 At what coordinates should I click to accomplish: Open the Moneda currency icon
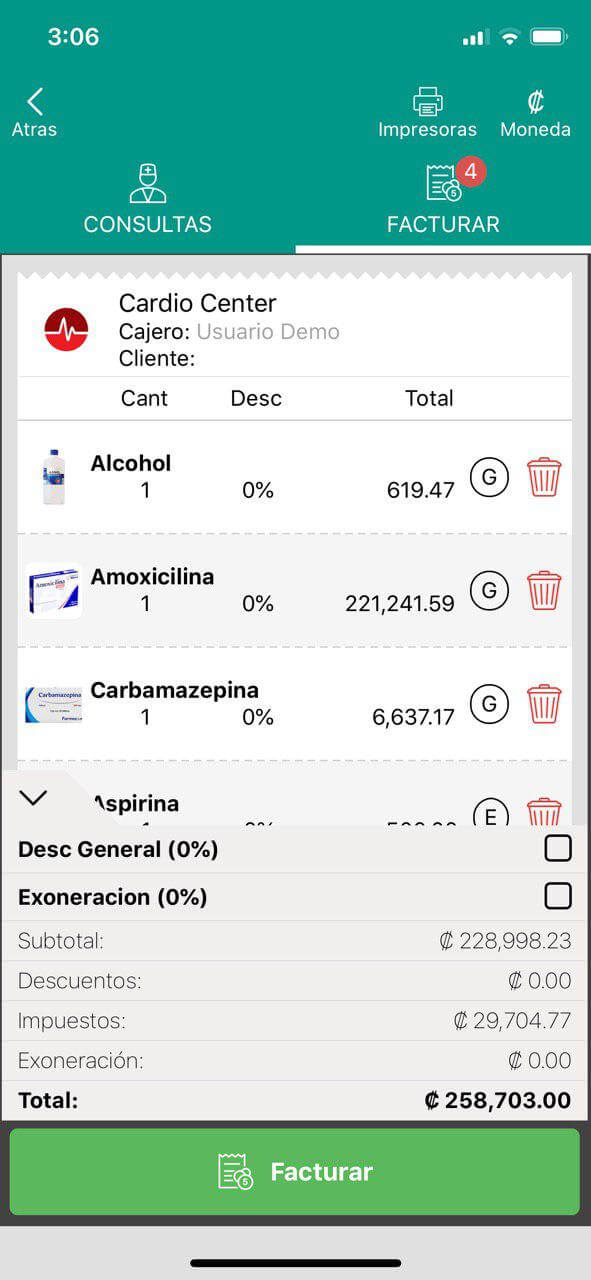(535, 102)
